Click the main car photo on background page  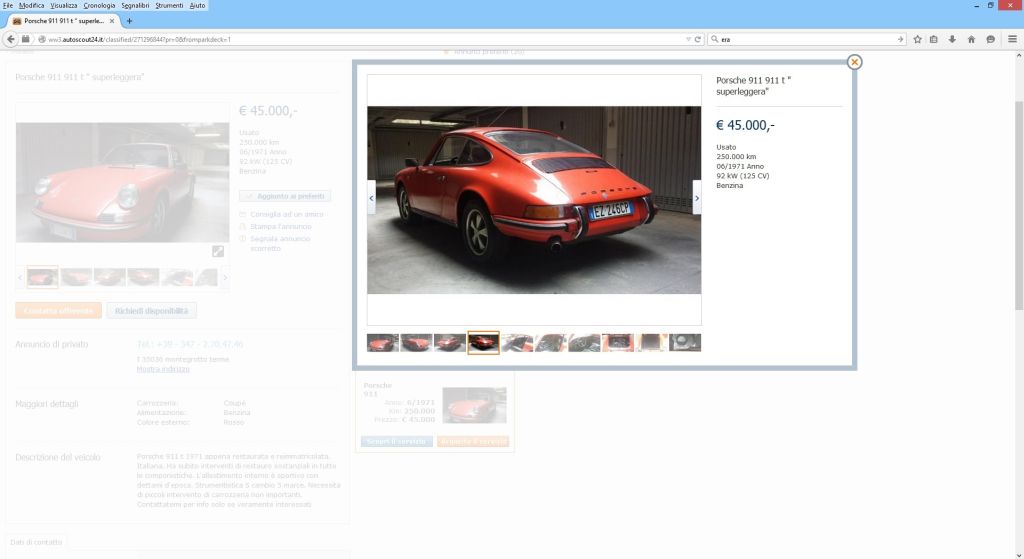(x=123, y=182)
